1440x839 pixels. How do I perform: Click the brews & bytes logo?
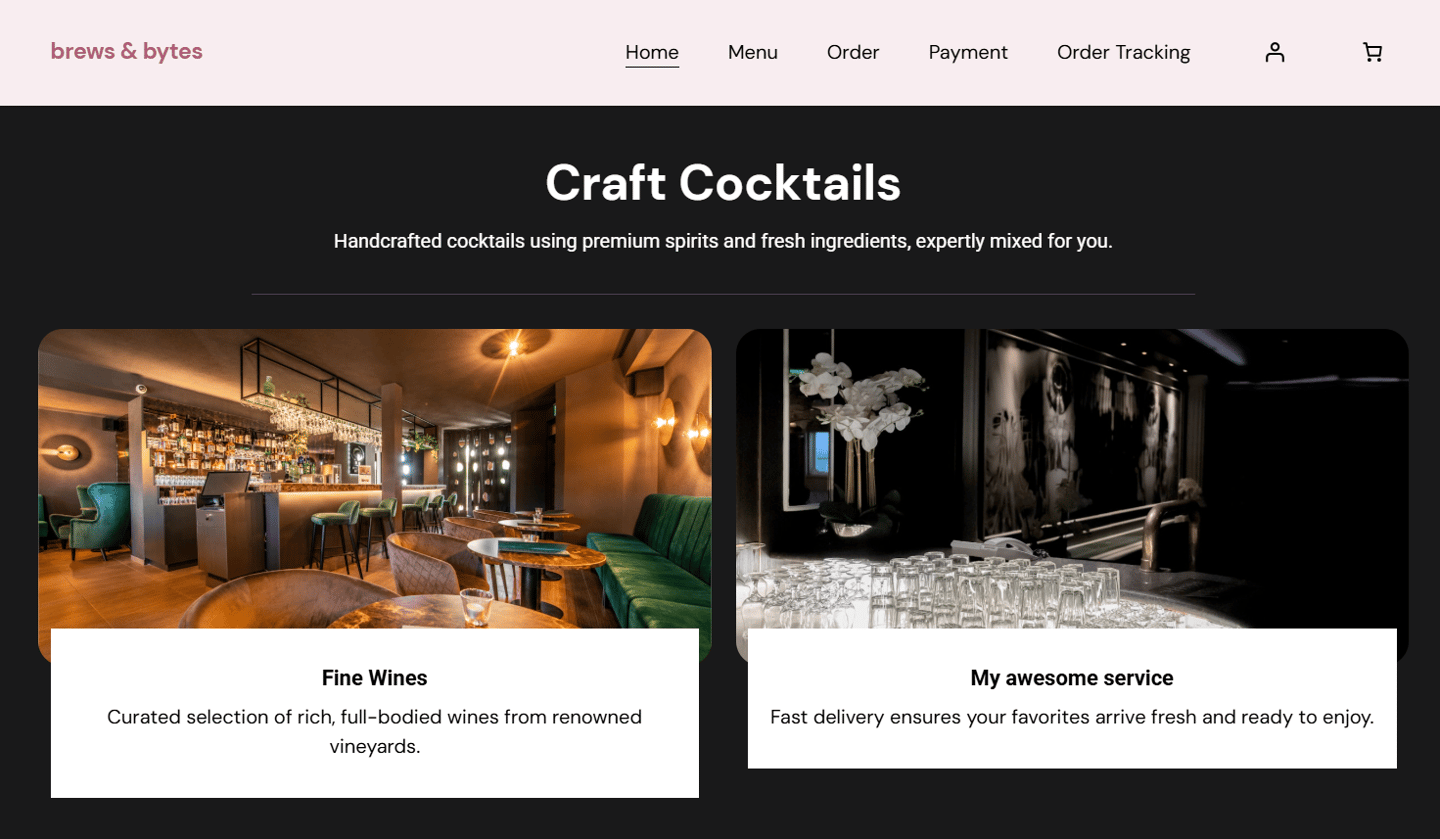pyautogui.click(x=127, y=51)
